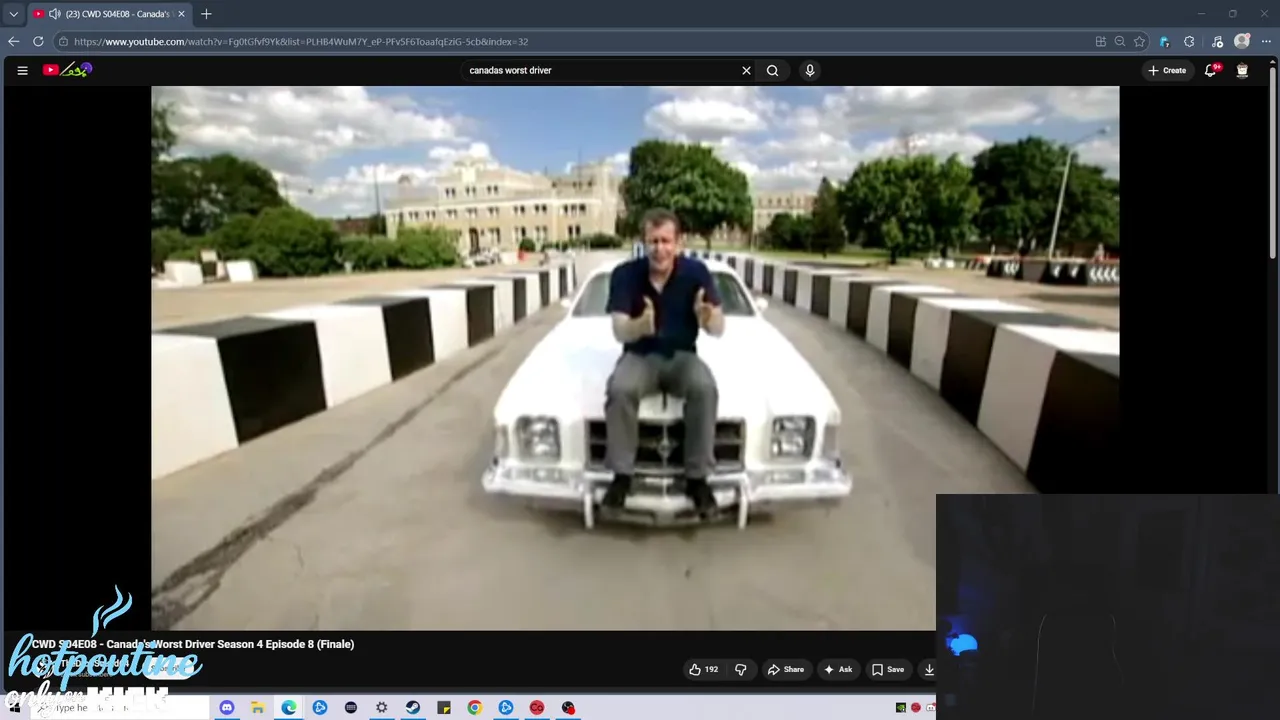The height and width of the screenshot is (720, 1280).
Task: Go back with the browser back arrow
Action: pyautogui.click(x=13, y=41)
